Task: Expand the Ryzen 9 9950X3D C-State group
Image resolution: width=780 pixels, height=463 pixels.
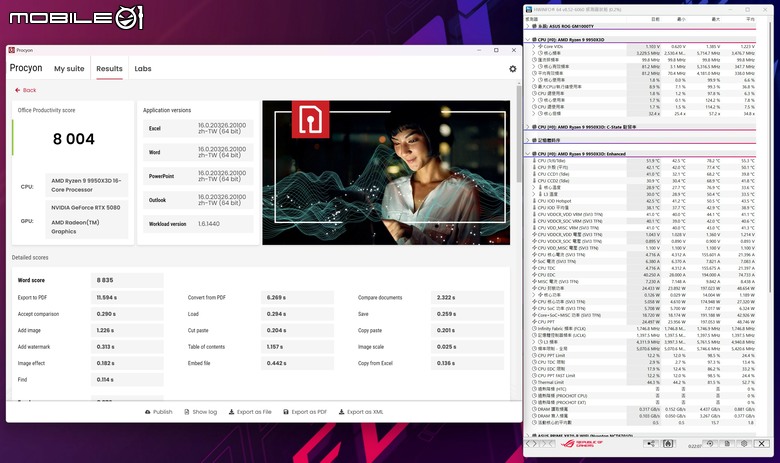Action: click(x=528, y=127)
